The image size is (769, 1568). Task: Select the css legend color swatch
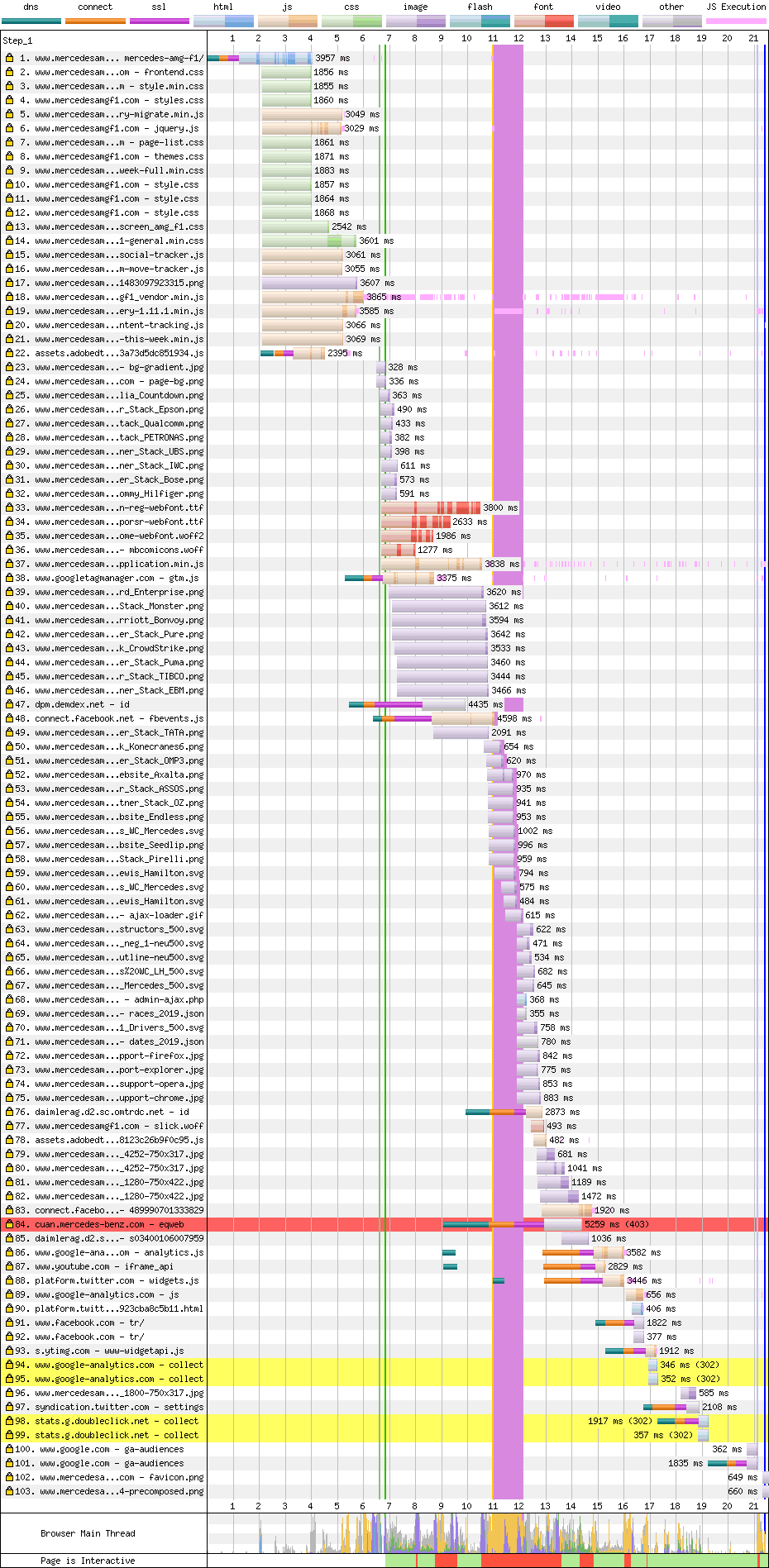(x=351, y=21)
